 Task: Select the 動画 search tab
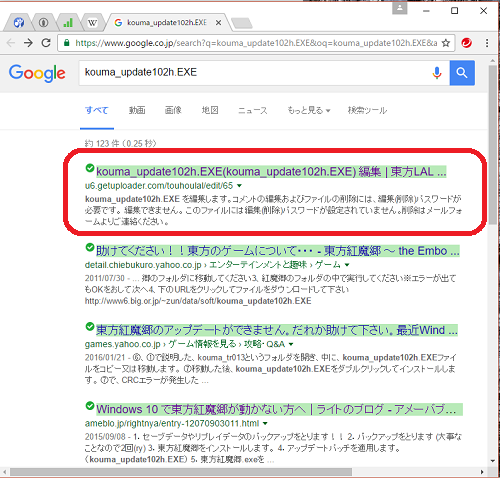click(137, 110)
